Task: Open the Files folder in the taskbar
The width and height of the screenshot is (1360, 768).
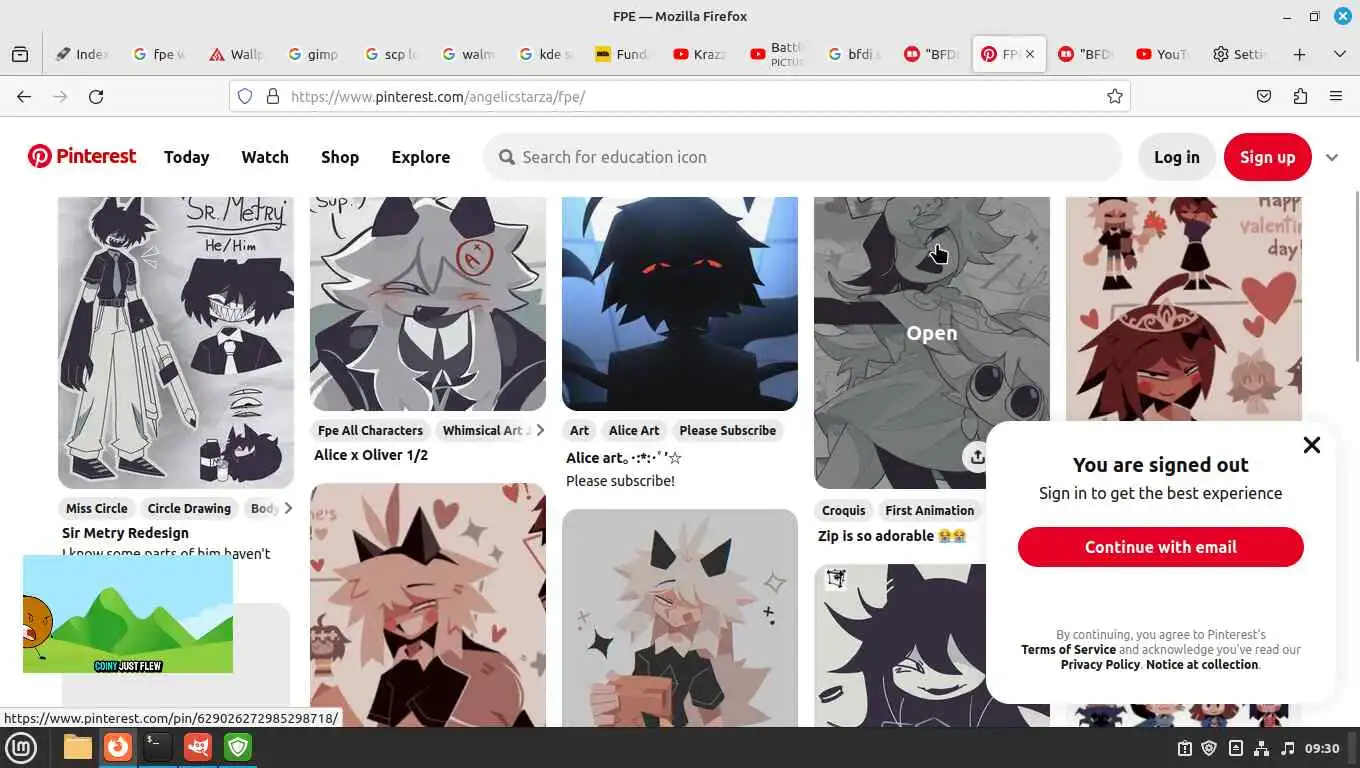Action: (77, 747)
